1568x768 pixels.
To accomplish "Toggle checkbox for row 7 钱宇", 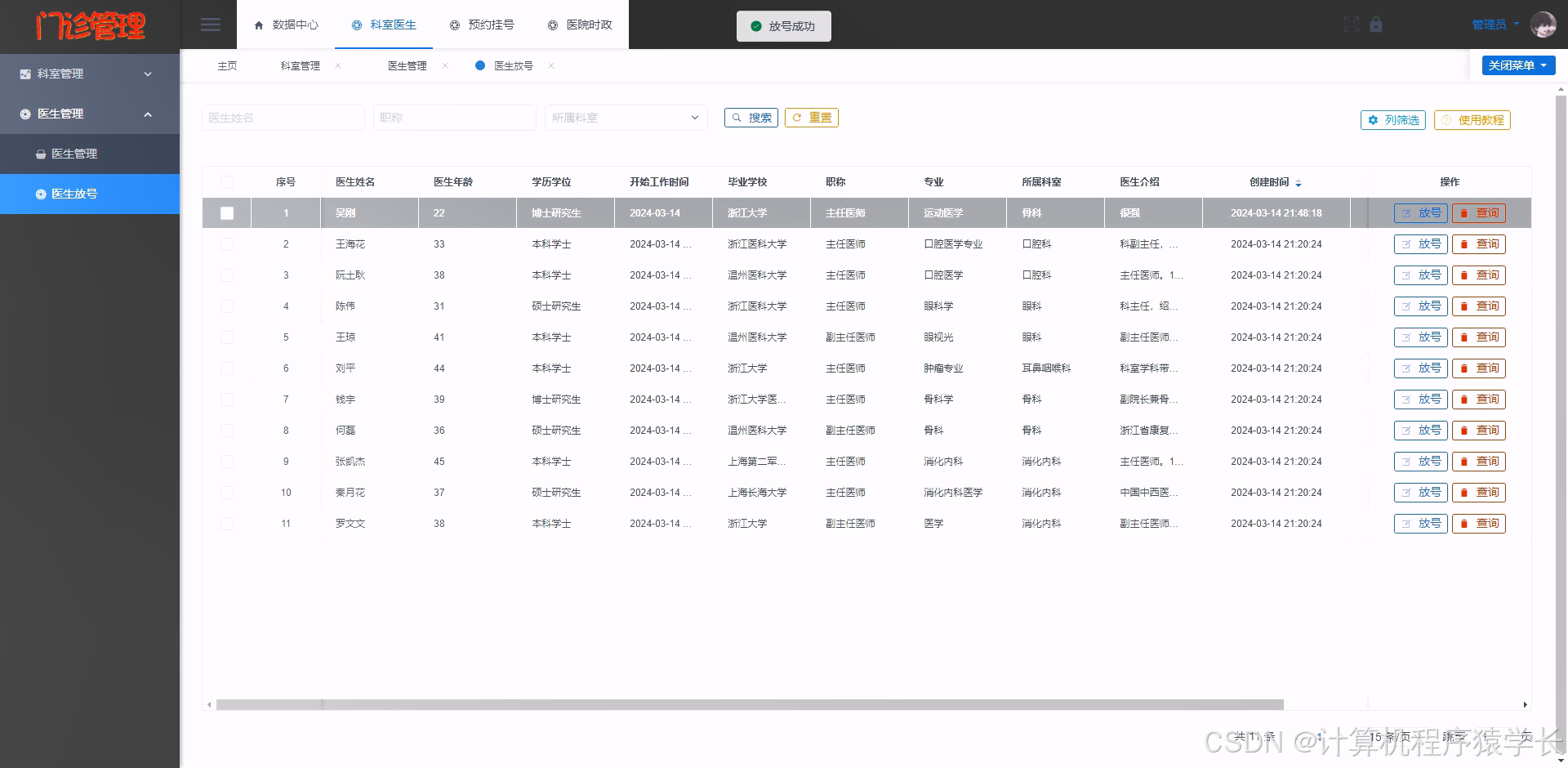I will pos(227,400).
